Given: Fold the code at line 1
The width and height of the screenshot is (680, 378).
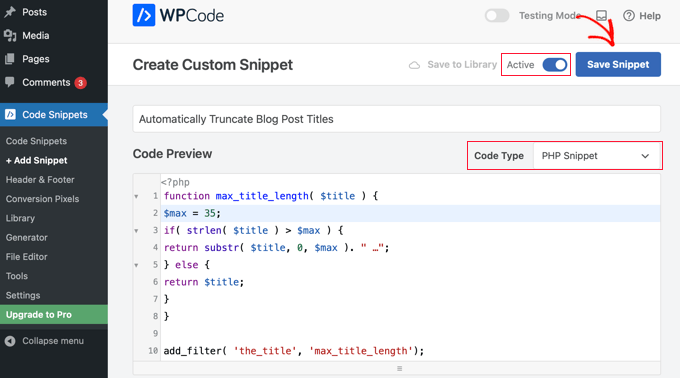Looking at the screenshot, I should click(136, 196).
